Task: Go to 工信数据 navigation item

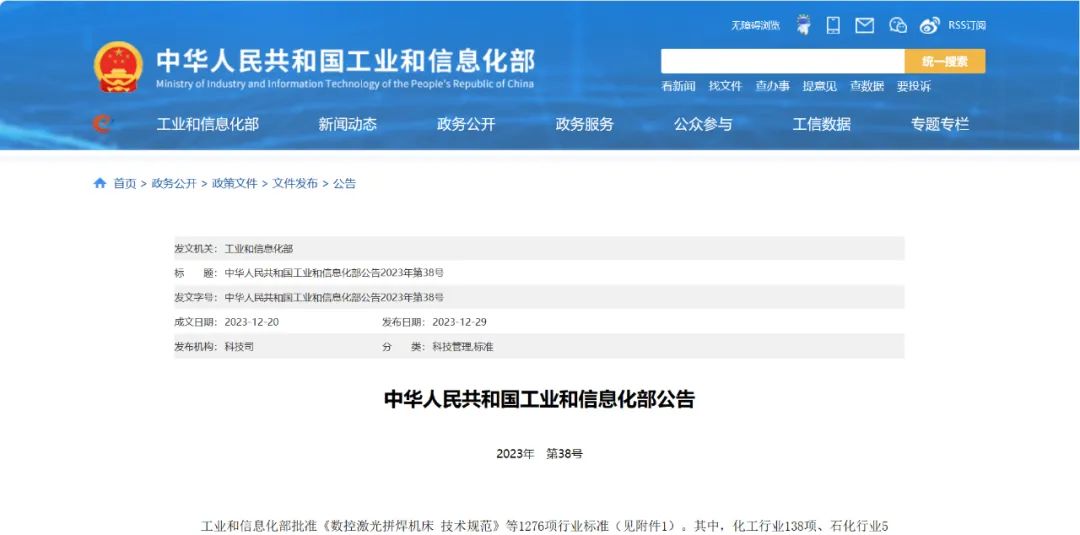Action: pyautogui.click(x=821, y=124)
